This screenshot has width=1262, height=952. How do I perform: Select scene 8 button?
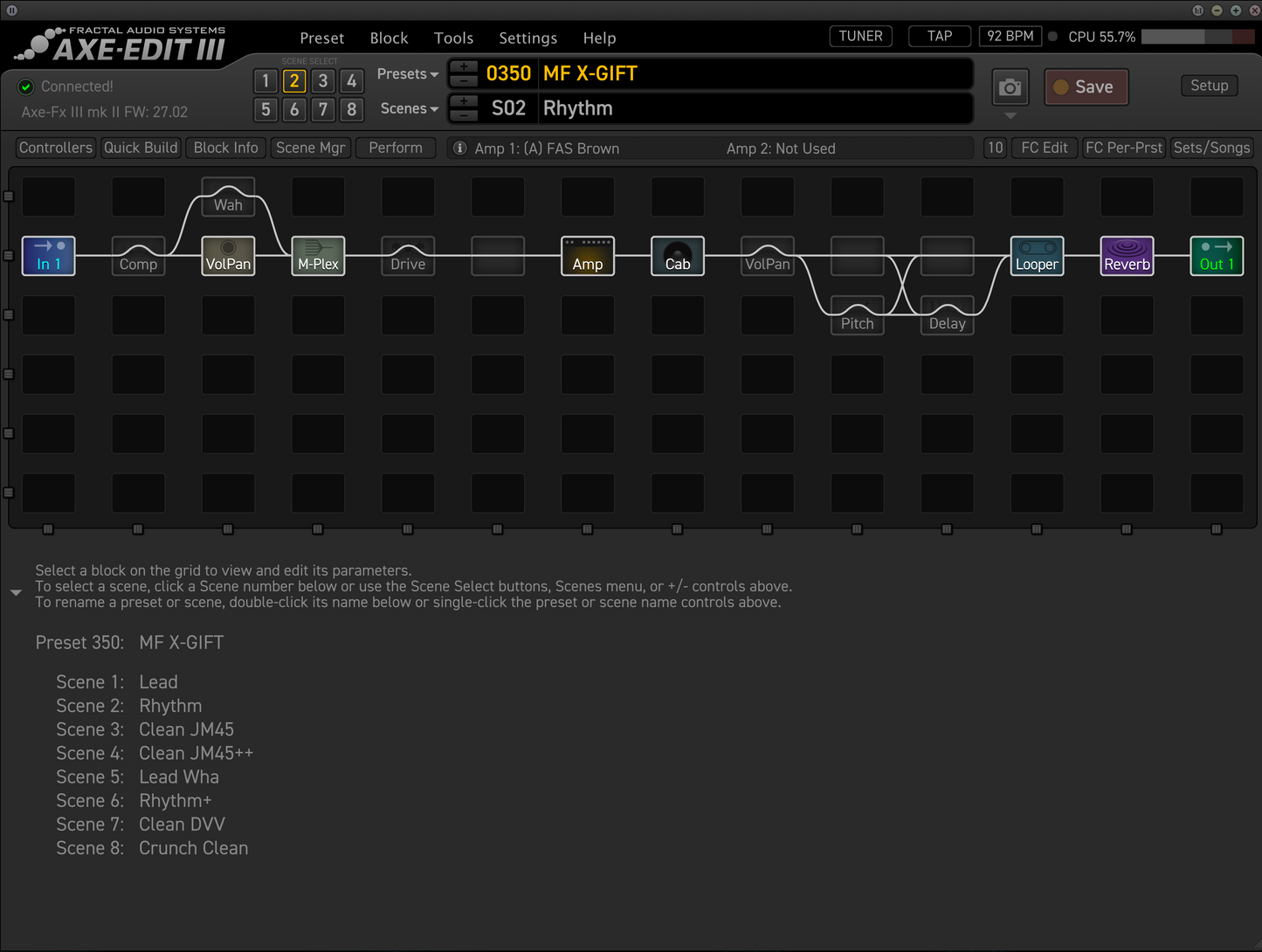point(351,109)
